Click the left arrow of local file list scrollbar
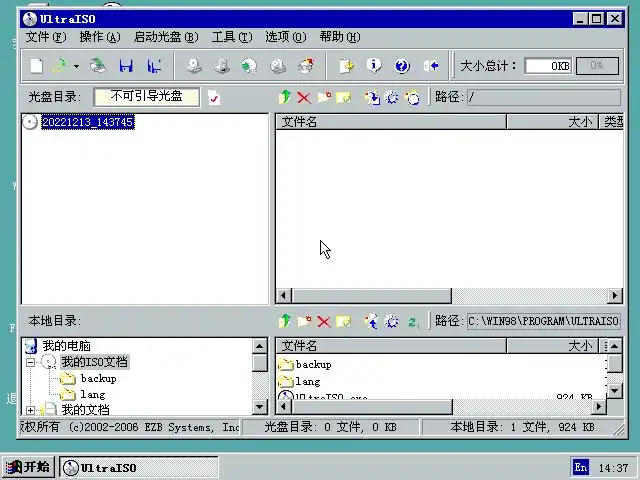This screenshot has height=480, width=640. (x=284, y=407)
